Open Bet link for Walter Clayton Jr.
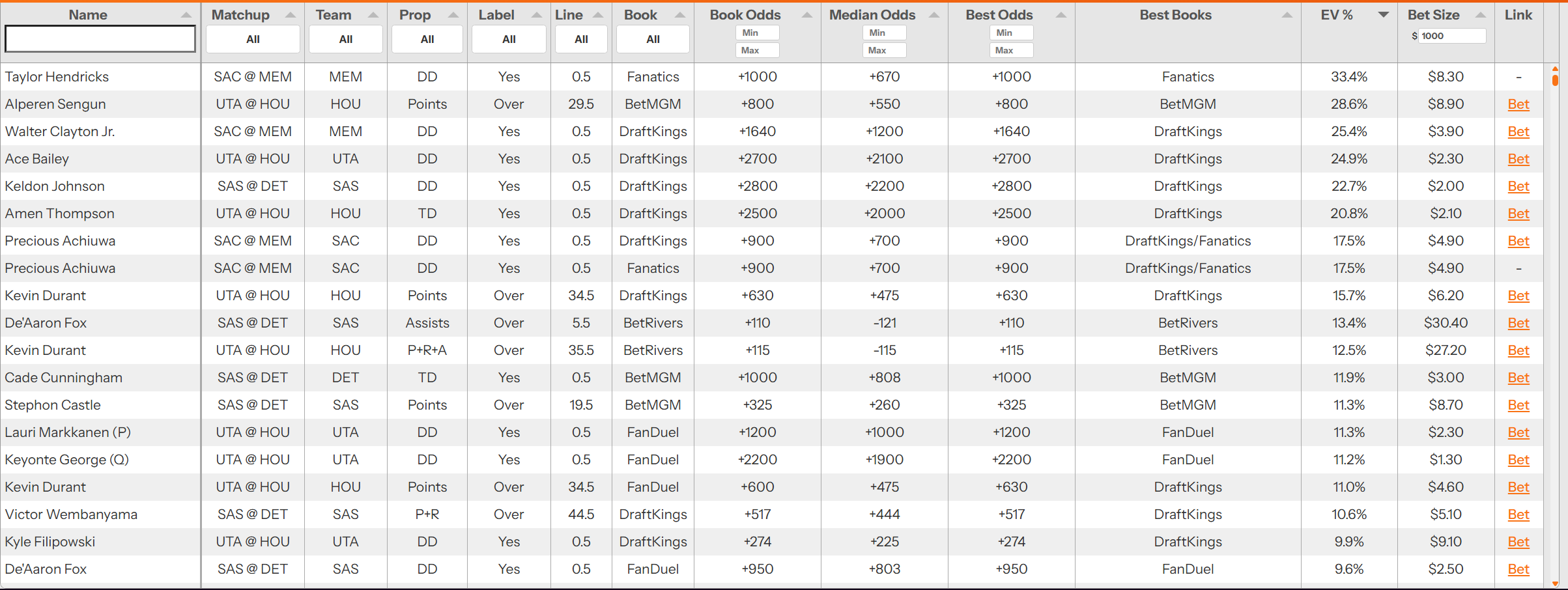 point(1518,132)
